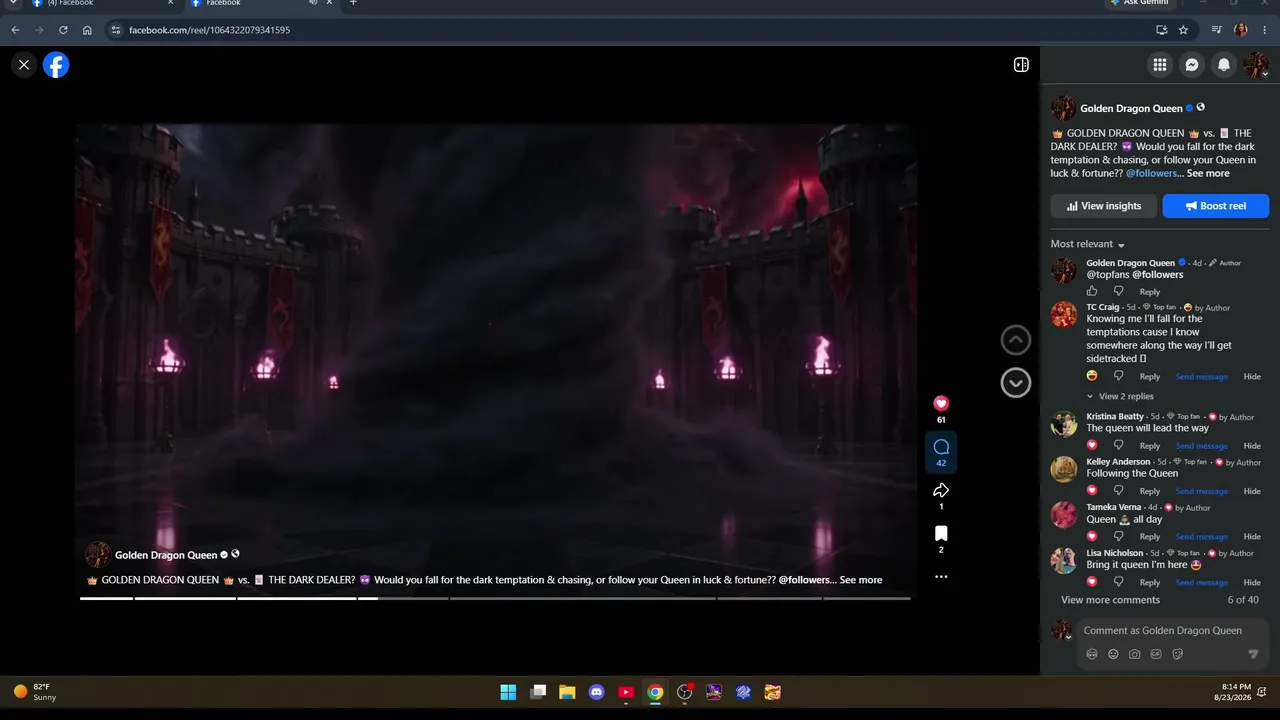The width and height of the screenshot is (1280, 720).
Task: Open the reel's three-dot more options
Action: click(x=941, y=577)
